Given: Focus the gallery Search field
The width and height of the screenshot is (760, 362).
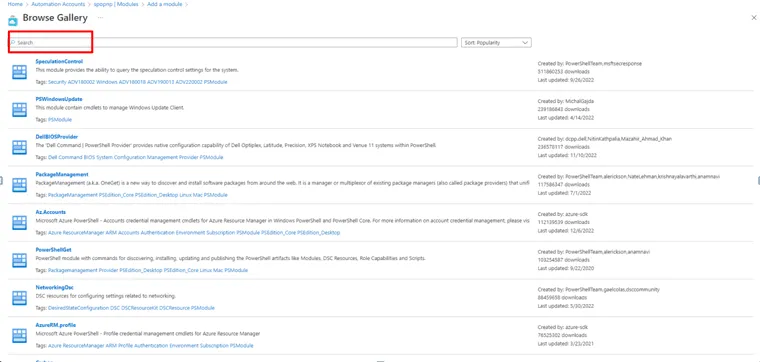Looking at the screenshot, I should (233, 43).
